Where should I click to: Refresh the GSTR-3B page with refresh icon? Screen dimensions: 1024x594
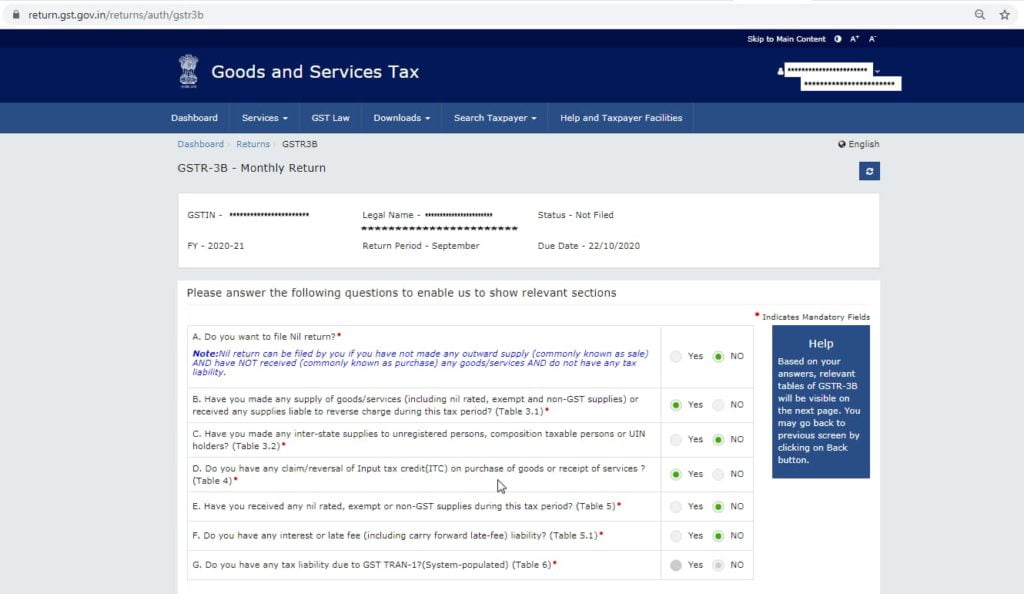[869, 171]
